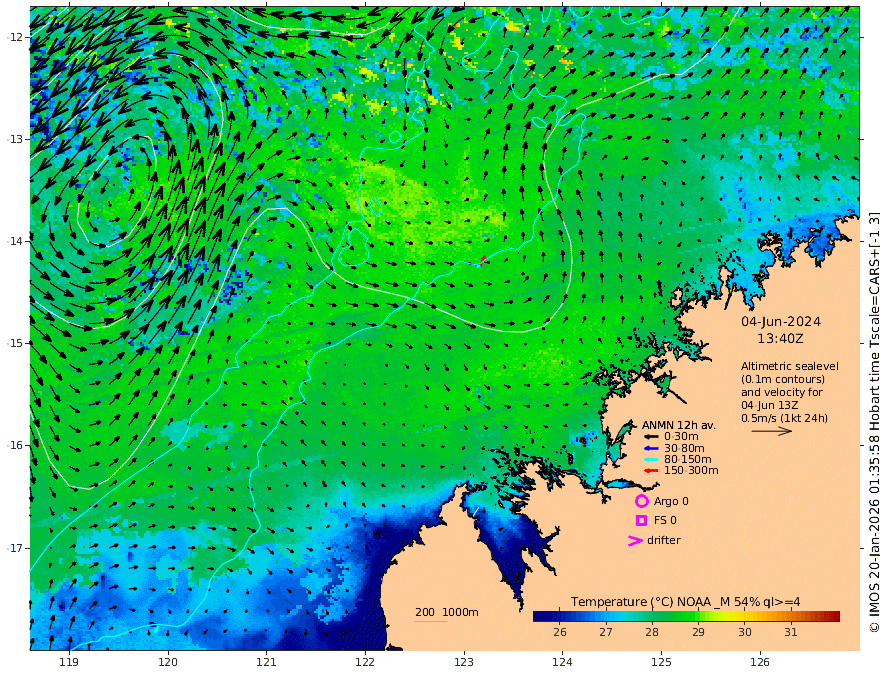Click the 13:40Z time label

(x=780, y=338)
